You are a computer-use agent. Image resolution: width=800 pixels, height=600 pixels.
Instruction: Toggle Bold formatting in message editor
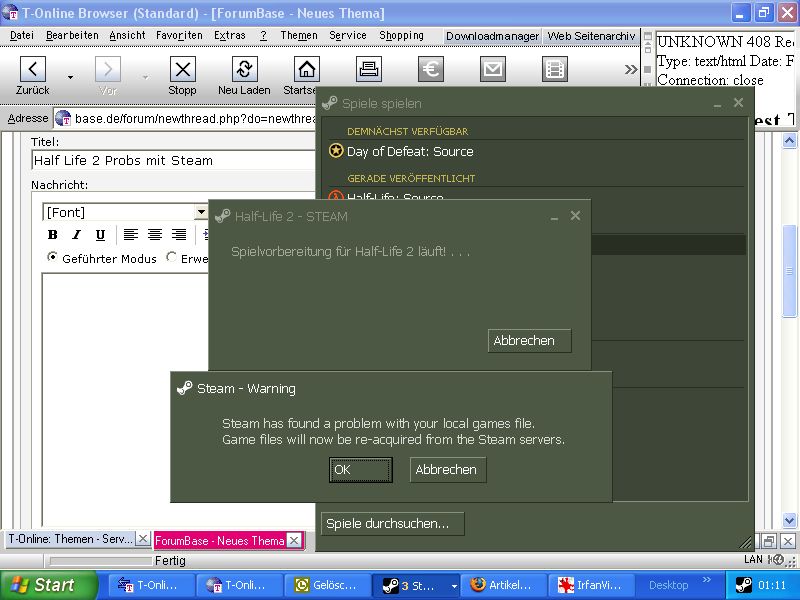(x=53, y=235)
